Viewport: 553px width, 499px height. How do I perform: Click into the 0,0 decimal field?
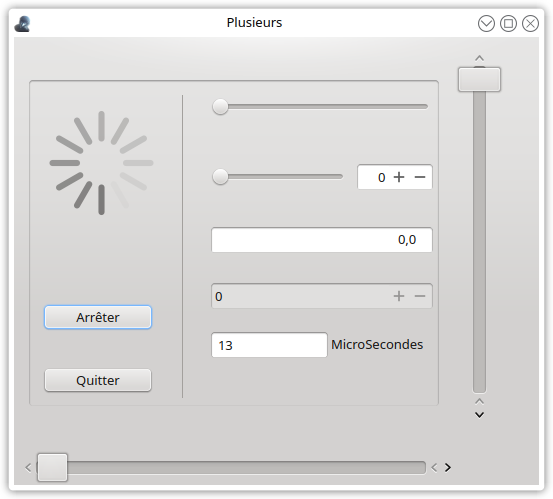tap(322, 240)
